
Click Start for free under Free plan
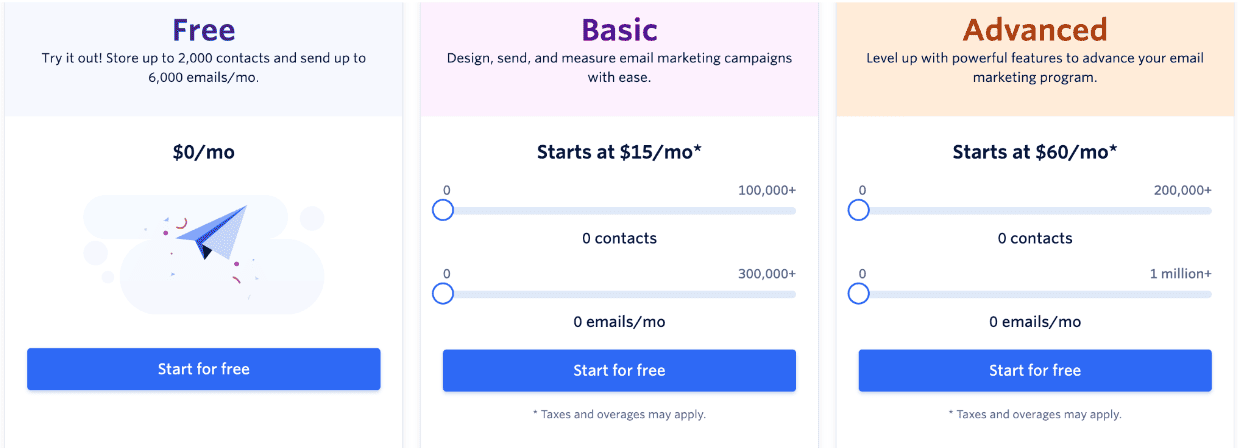click(x=204, y=369)
